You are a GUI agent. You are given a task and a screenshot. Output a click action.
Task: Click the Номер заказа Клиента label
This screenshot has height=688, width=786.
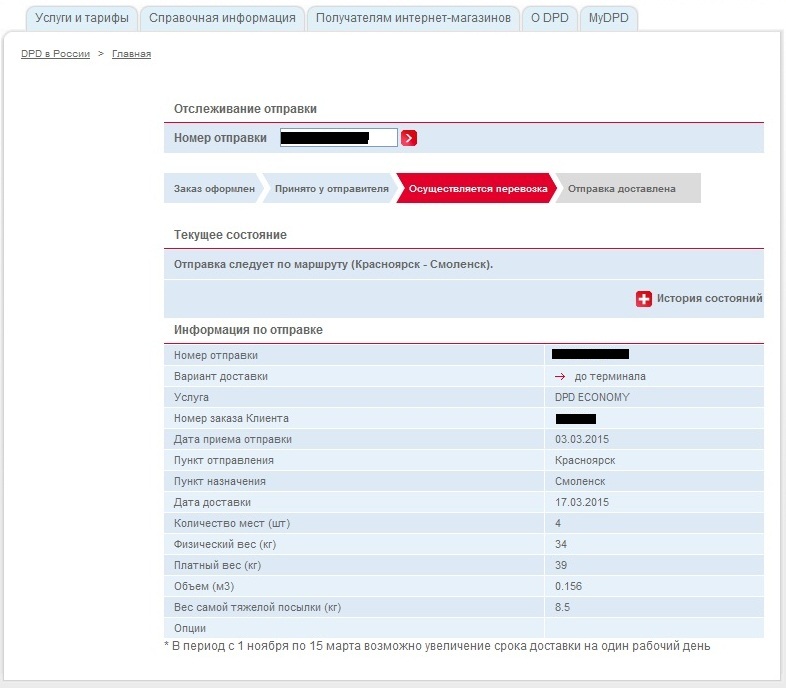tap(231, 418)
